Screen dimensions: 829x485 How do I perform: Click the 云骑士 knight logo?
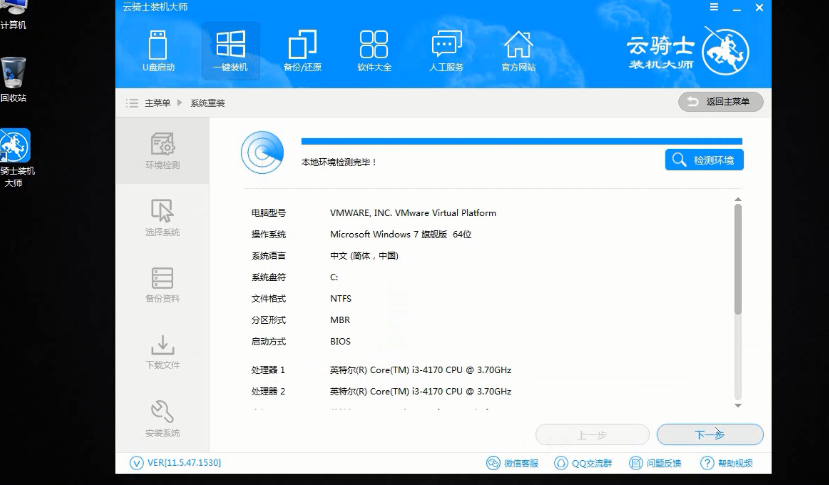click(x=725, y=51)
